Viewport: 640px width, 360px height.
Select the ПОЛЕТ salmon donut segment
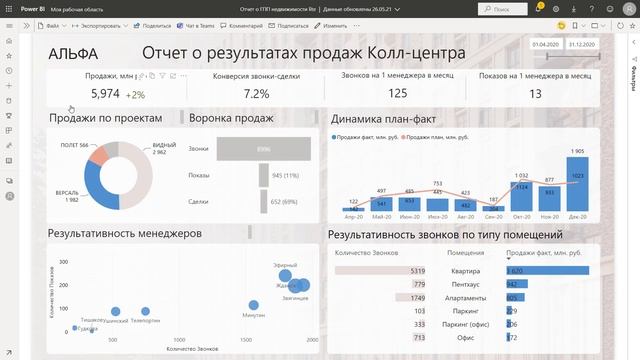99,155
